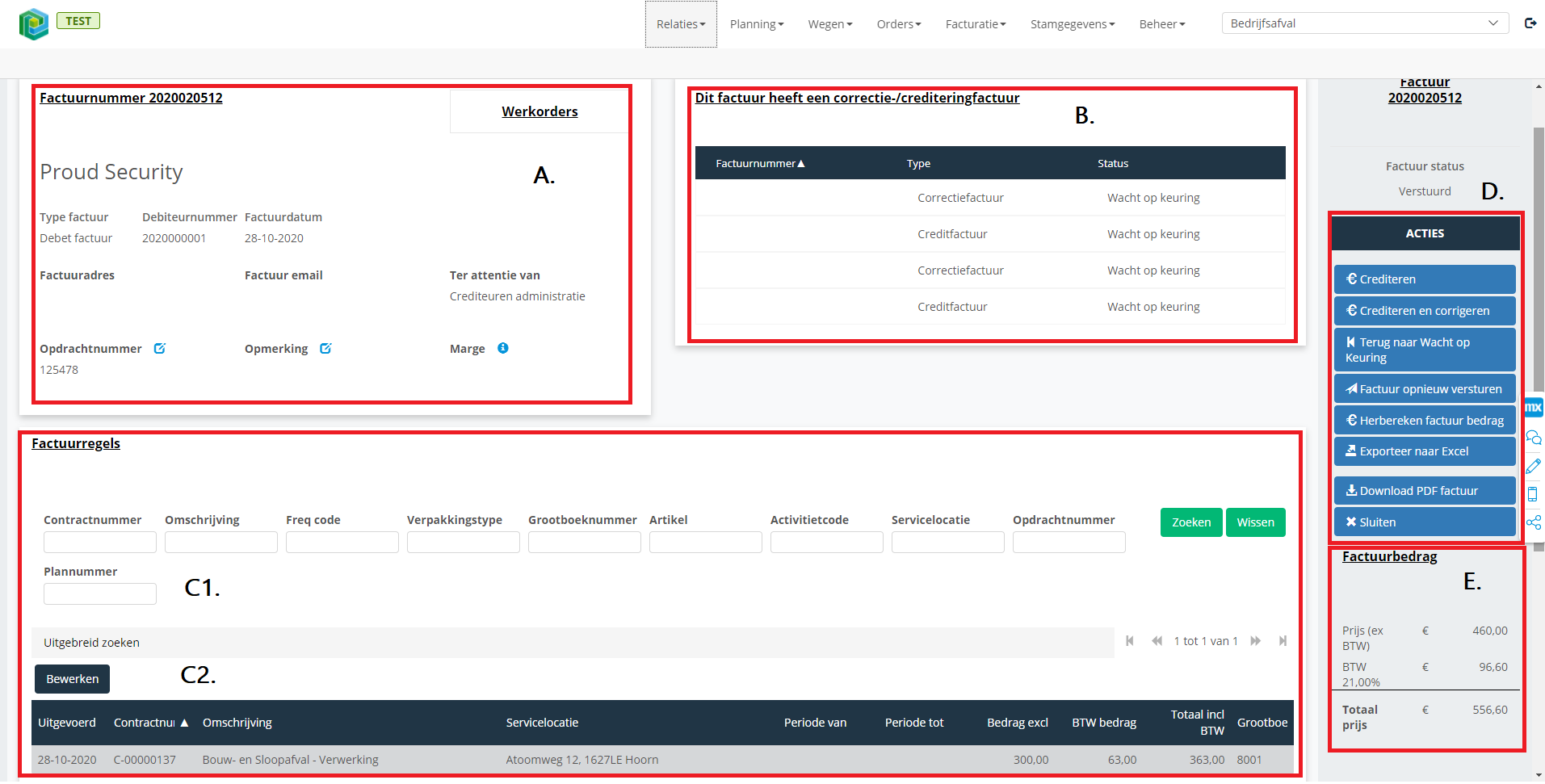Click Herbereken factuur bedrag button
This screenshot has height=784, width=1545.
pyautogui.click(x=1425, y=421)
